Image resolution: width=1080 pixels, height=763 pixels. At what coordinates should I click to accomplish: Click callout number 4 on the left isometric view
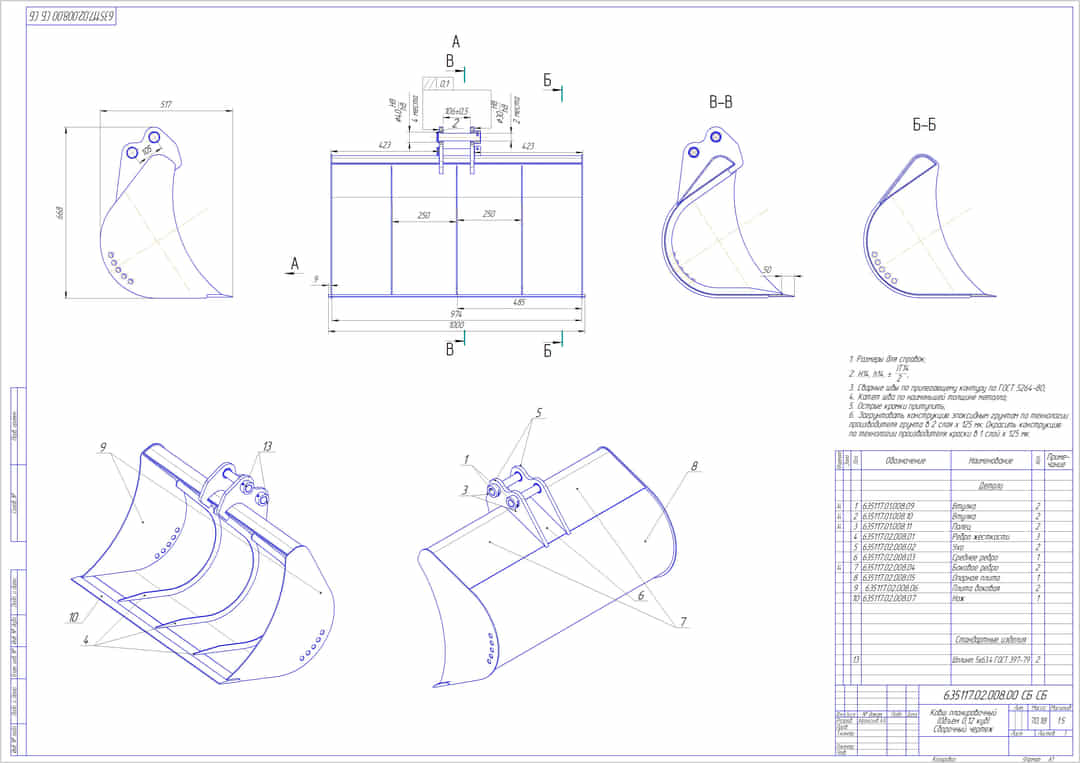point(85,640)
